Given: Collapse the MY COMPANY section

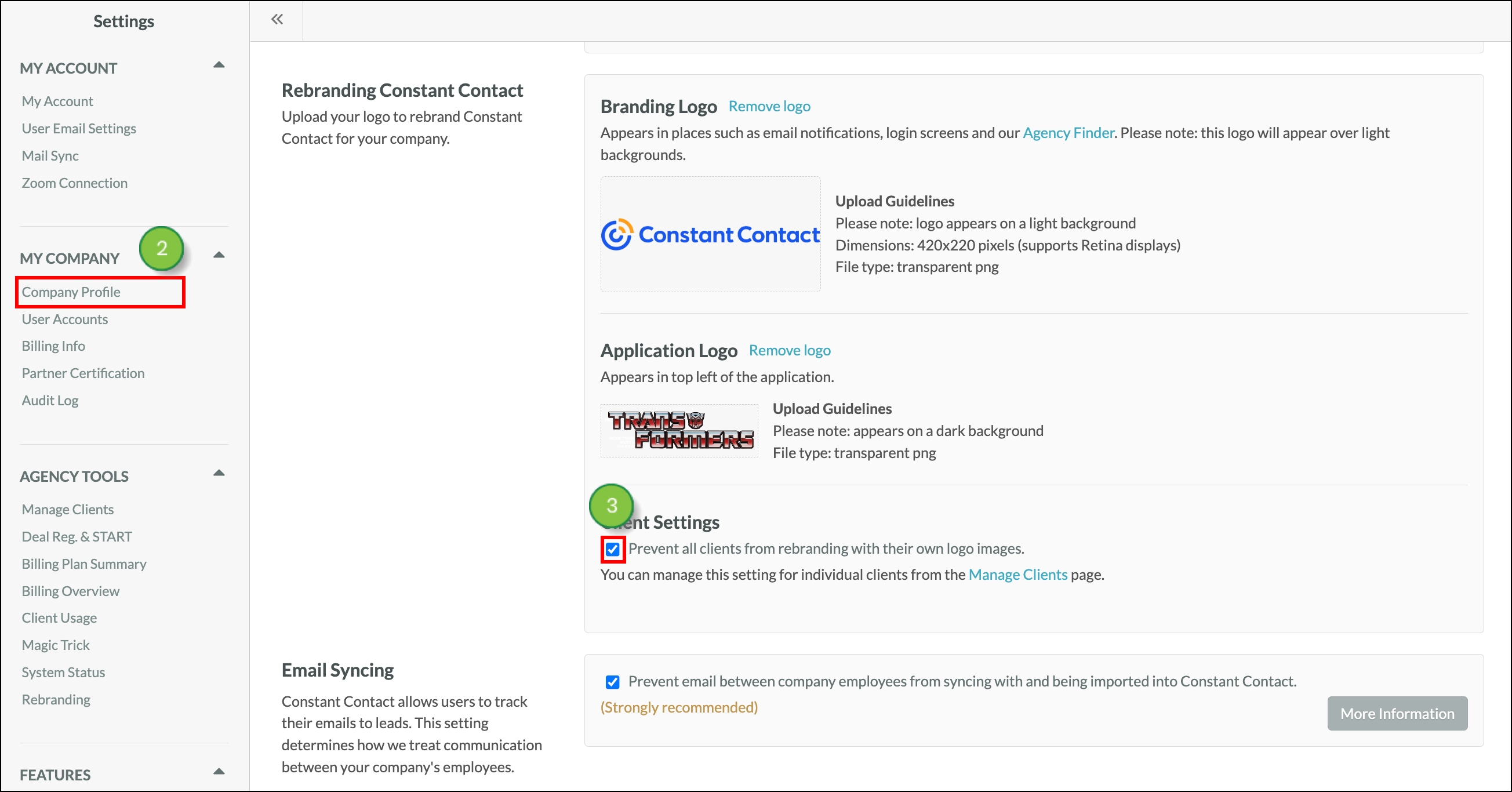Looking at the screenshot, I should point(219,255).
